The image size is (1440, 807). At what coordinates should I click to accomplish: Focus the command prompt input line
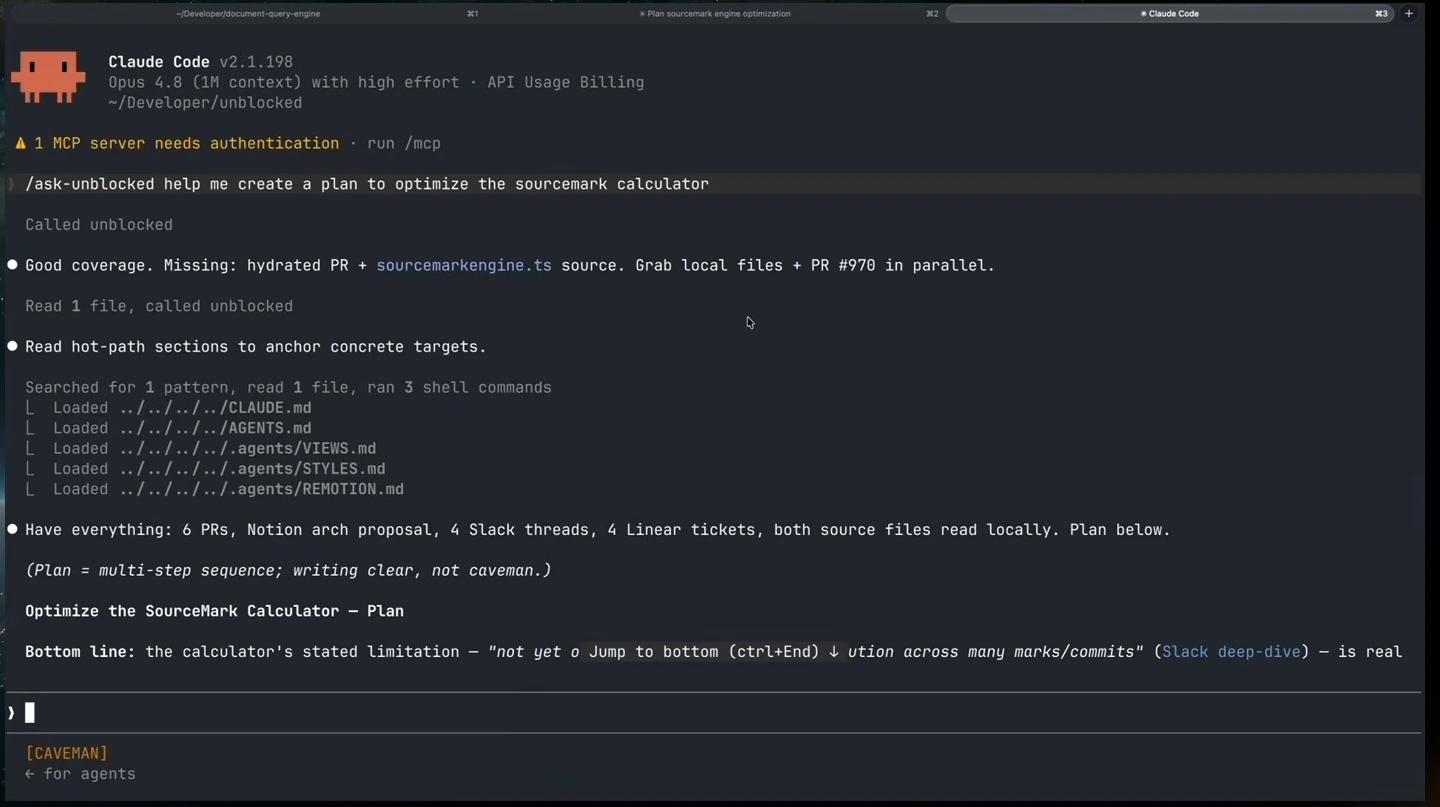[714, 713]
